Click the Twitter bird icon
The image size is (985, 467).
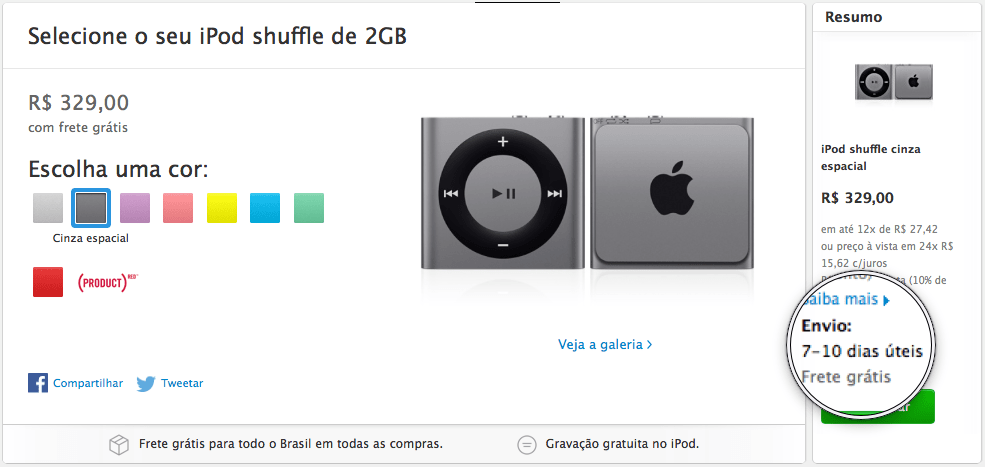pos(146,383)
